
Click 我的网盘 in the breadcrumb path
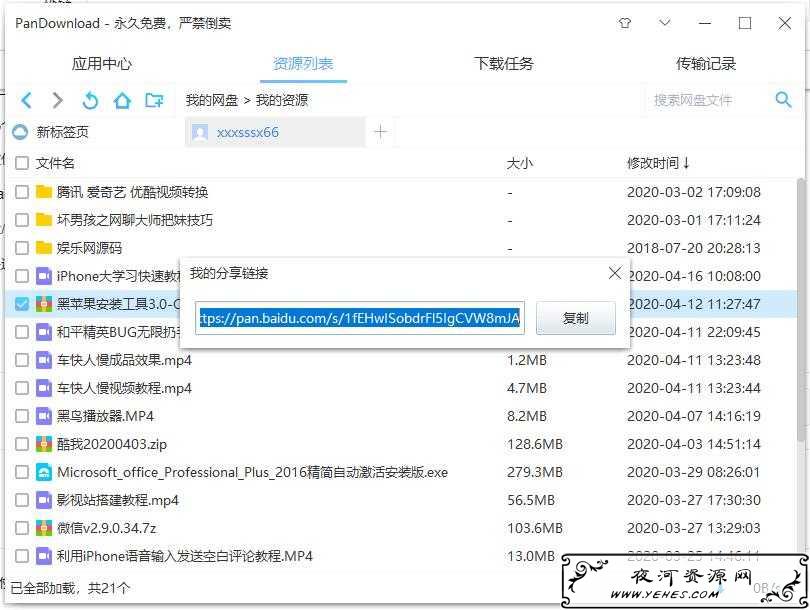pos(212,100)
